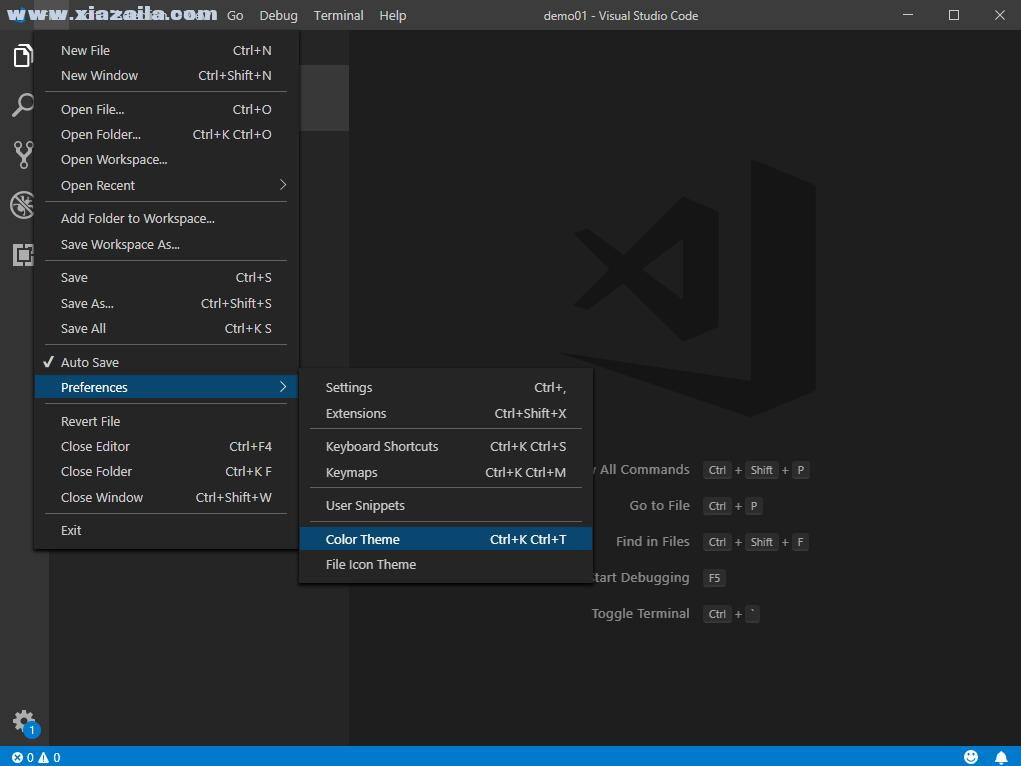This screenshot has width=1021, height=766.
Task: Close the Visual Studio Code window
Action: 1000,15
